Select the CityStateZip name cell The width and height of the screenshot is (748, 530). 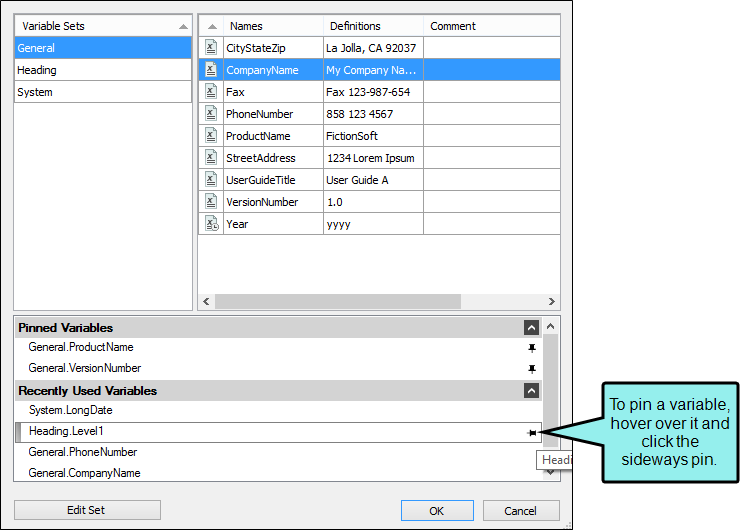pos(273,48)
